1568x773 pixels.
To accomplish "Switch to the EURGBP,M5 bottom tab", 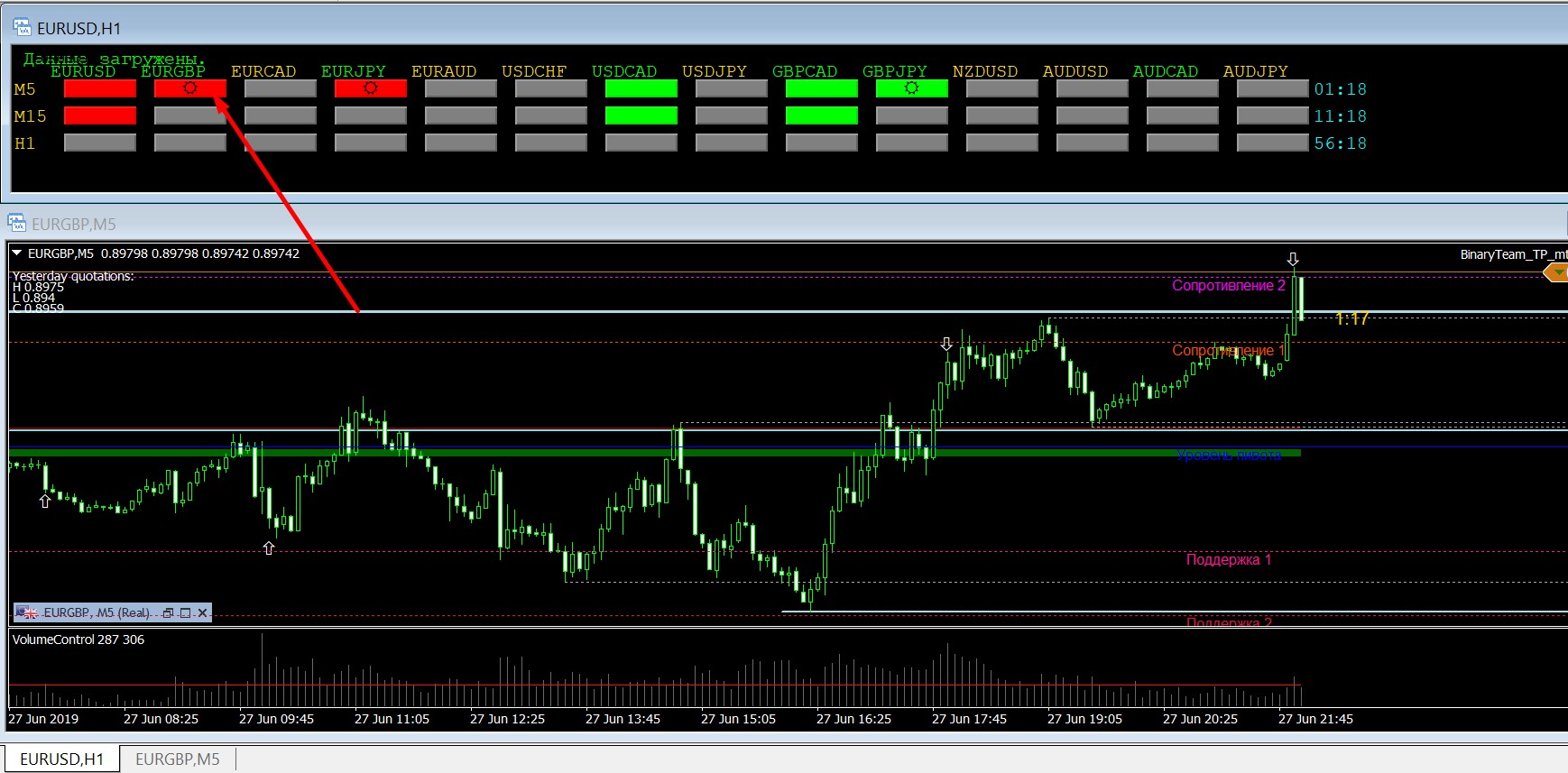I will 178,759.
